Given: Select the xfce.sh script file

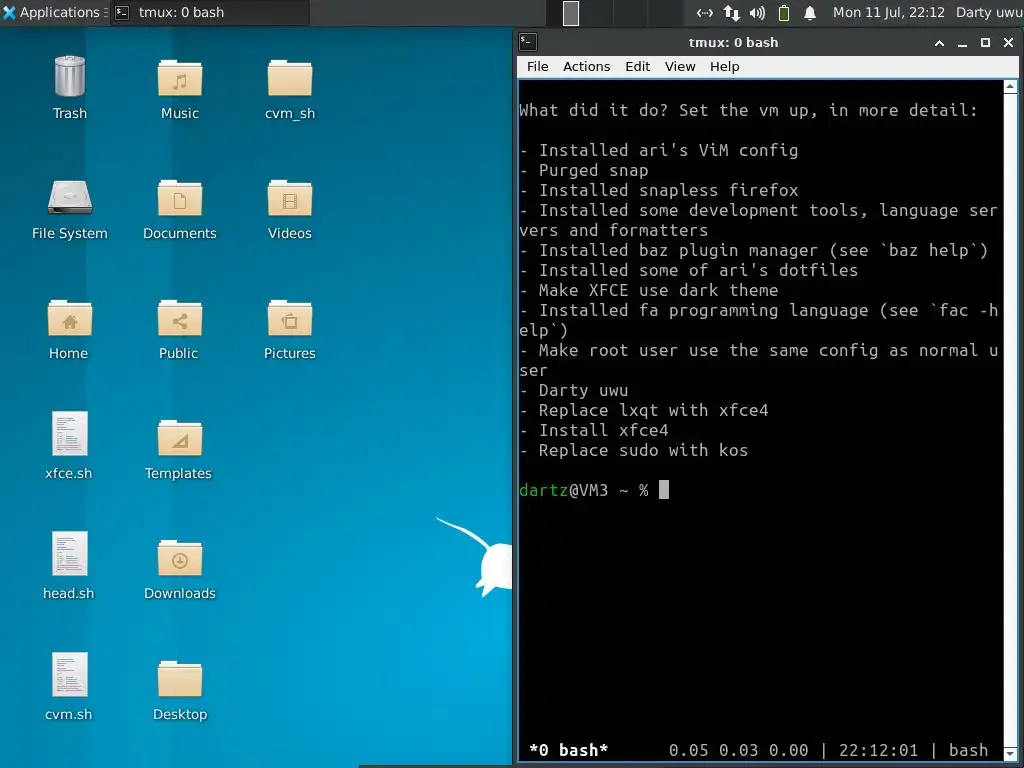Looking at the screenshot, I should (69, 445).
